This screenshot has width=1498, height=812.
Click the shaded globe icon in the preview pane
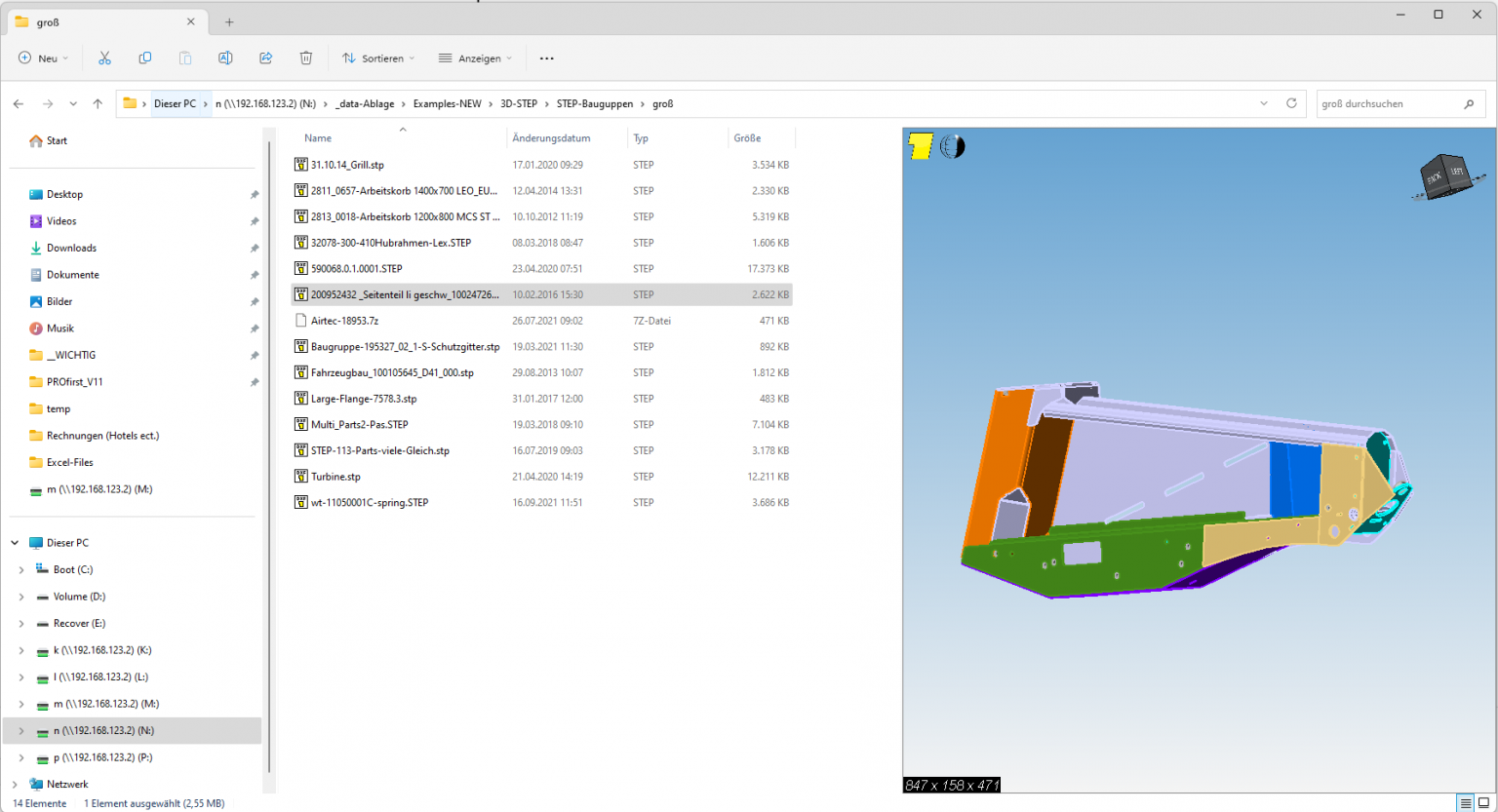tap(952, 145)
